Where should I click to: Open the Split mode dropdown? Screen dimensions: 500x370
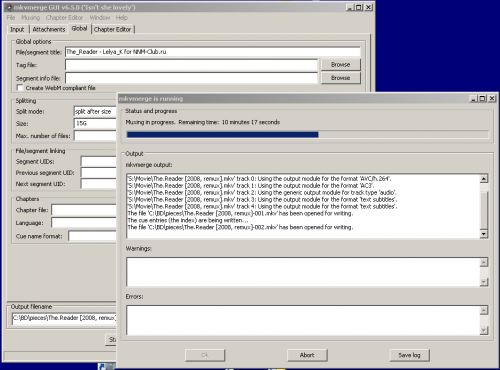[95, 111]
